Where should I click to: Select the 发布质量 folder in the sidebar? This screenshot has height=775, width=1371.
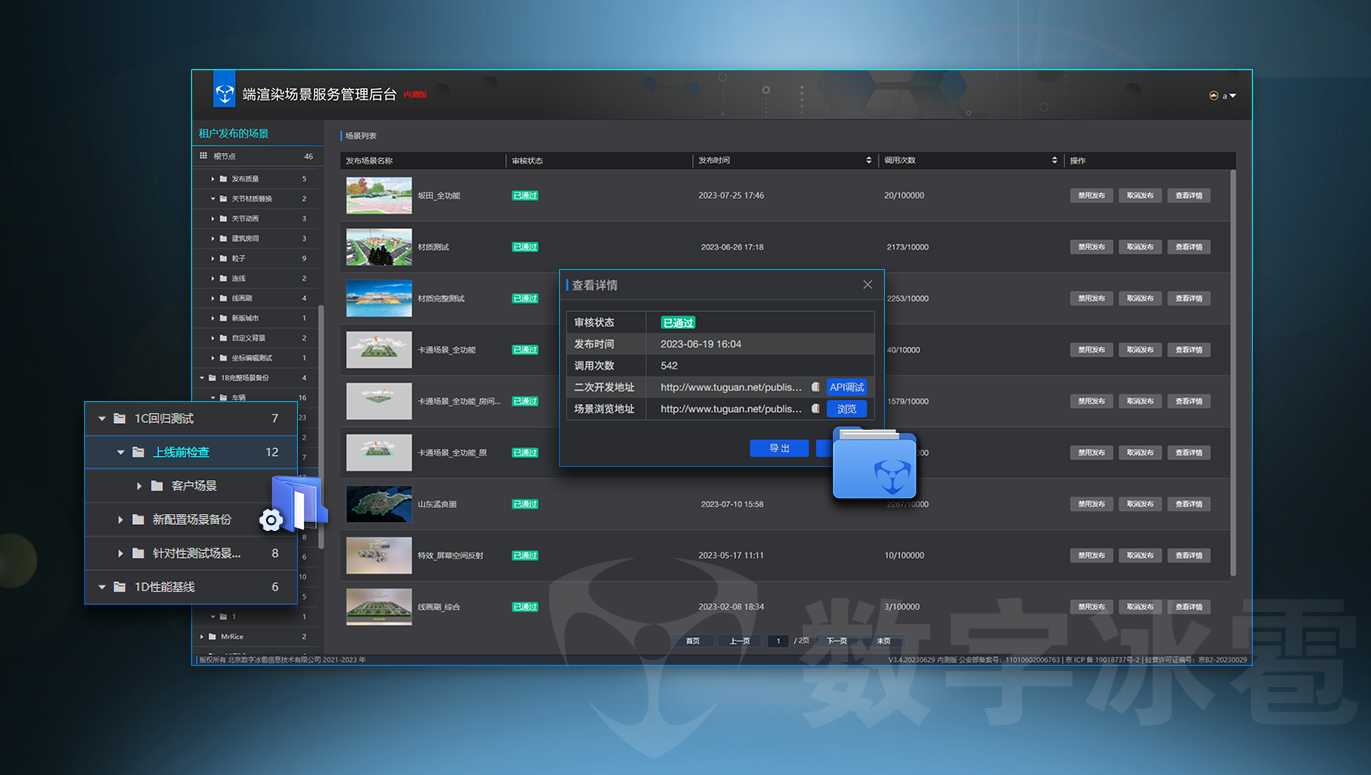coord(245,179)
